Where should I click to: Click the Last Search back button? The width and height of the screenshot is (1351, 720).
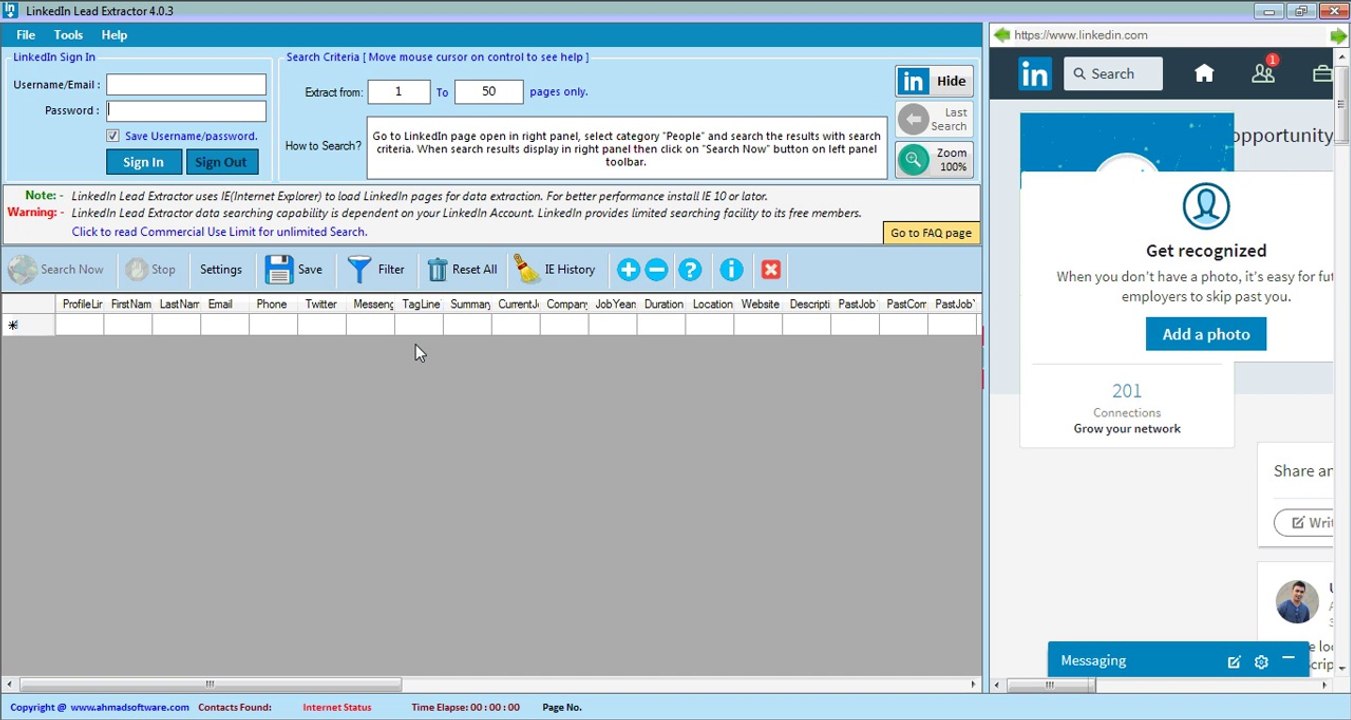934,119
